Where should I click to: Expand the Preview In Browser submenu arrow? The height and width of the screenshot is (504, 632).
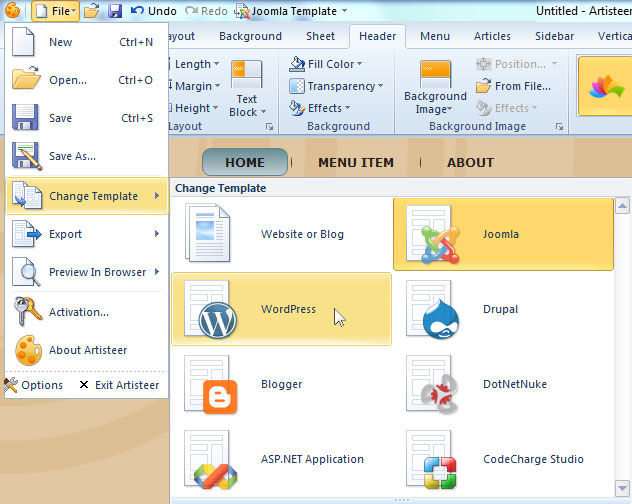pos(157,271)
